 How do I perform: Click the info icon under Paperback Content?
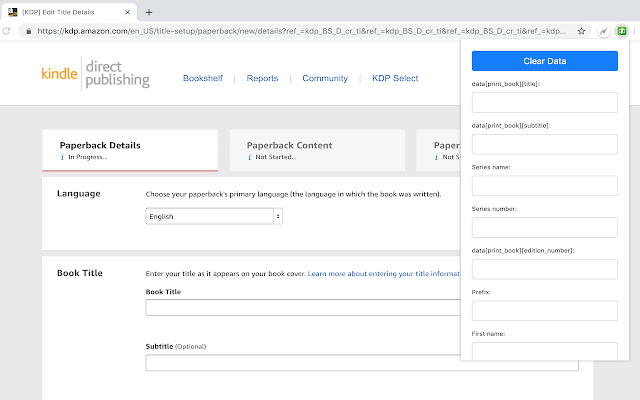point(250,157)
